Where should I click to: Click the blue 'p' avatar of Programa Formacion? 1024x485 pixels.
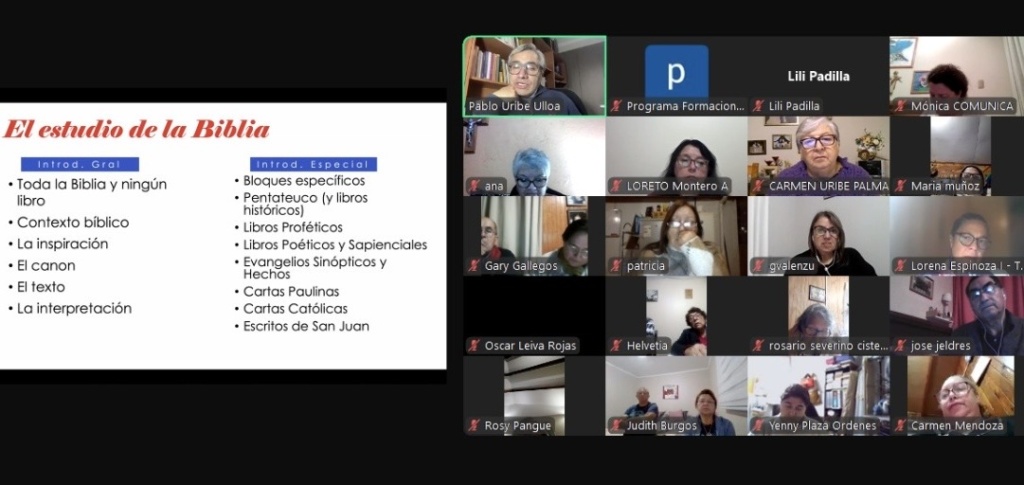click(676, 70)
